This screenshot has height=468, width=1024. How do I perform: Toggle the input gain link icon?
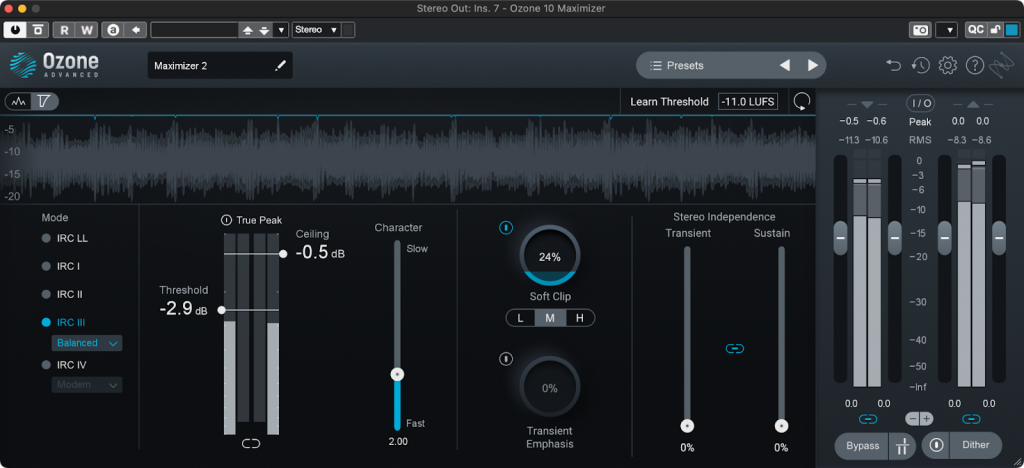click(x=868, y=419)
